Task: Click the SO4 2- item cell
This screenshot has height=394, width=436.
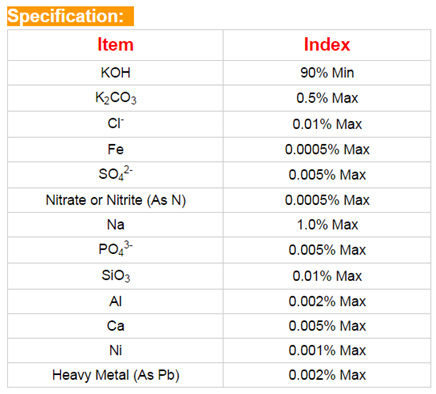Action: (115, 174)
